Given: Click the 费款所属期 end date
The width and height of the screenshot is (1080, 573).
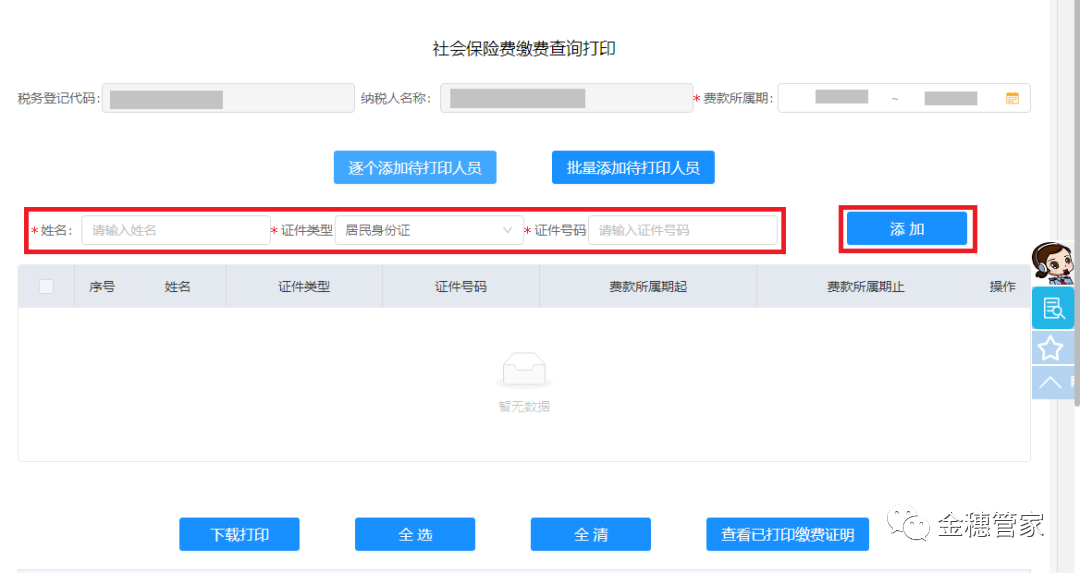Looking at the screenshot, I should coord(951,98).
